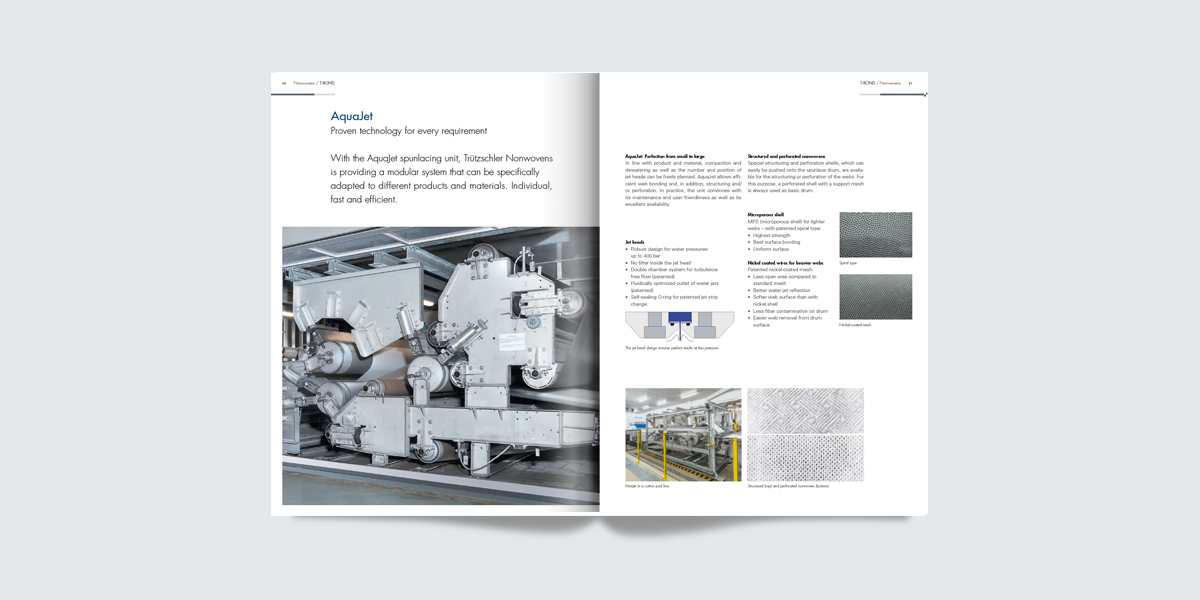The width and height of the screenshot is (1200, 600).
Task: Click the structured nonwoven top texture image
Action: [x=805, y=410]
